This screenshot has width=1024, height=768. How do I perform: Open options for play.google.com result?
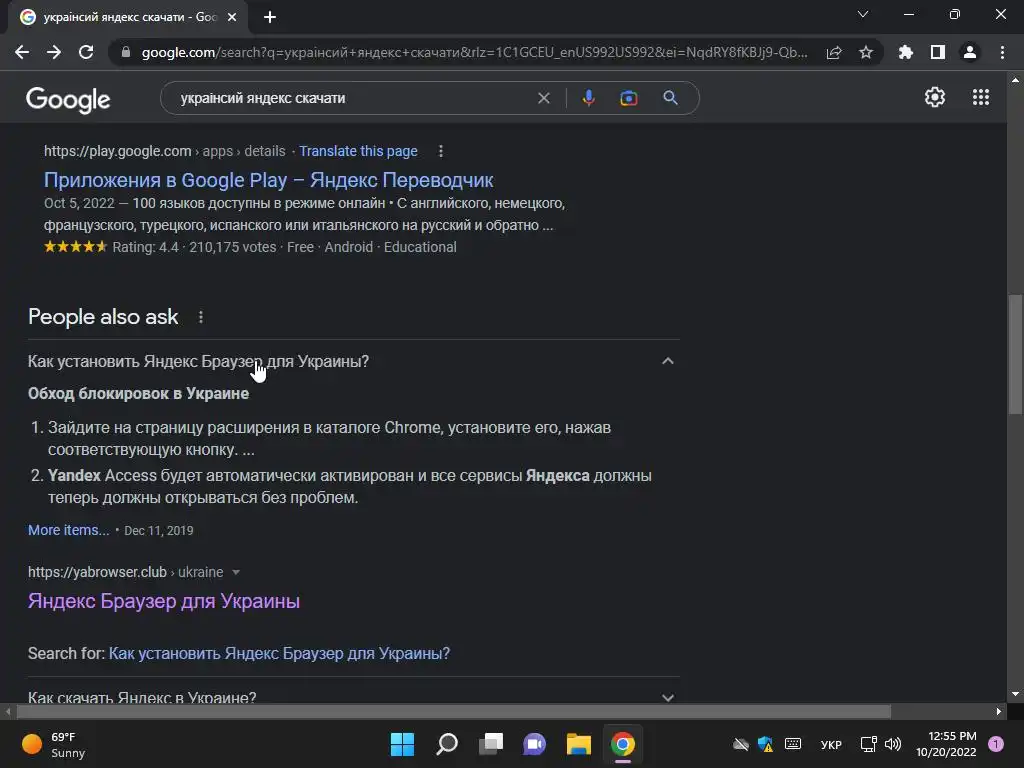point(441,152)
